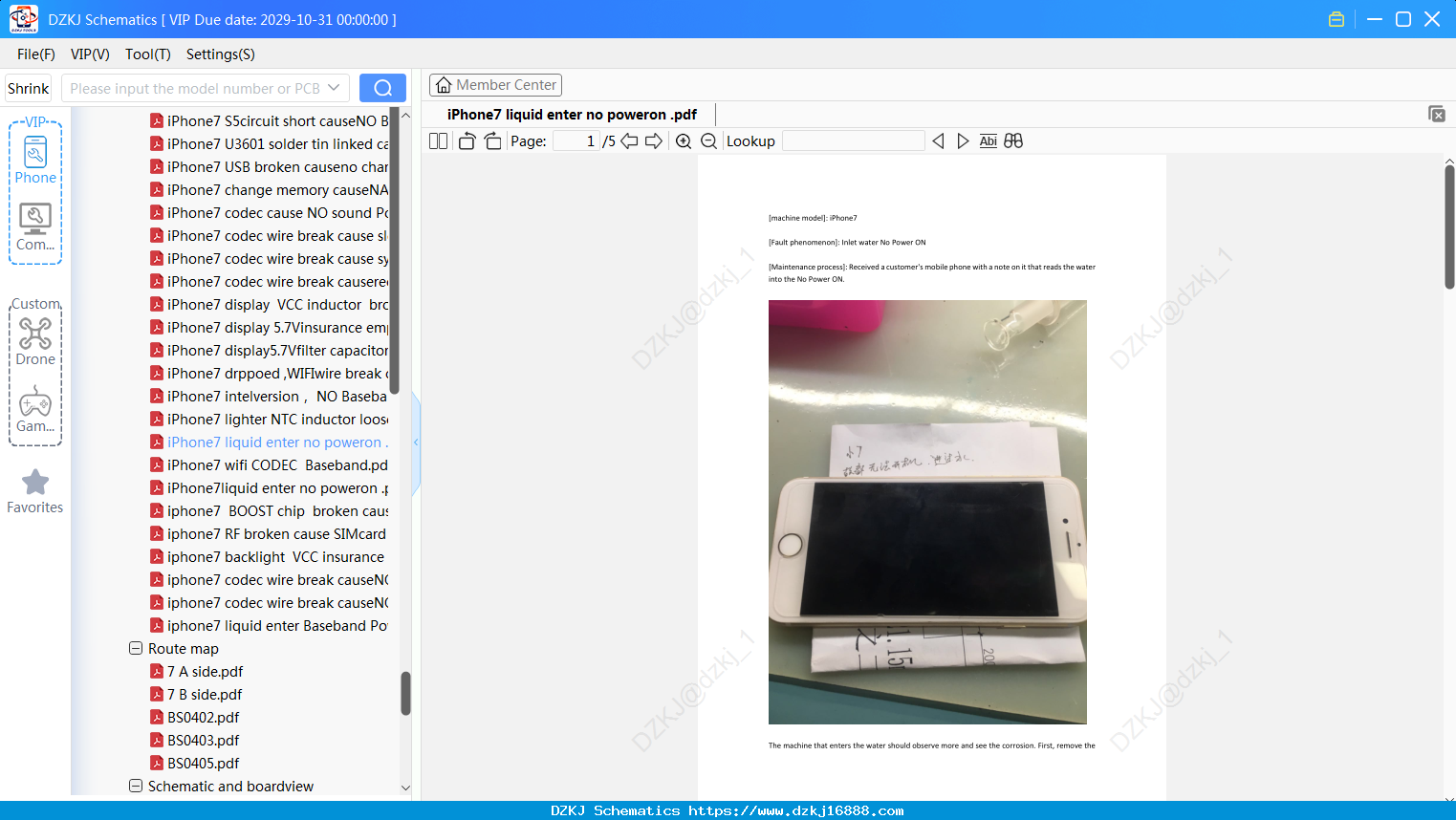Open iPhone7 intelversion NO Baseband file

tap(269, 396)
